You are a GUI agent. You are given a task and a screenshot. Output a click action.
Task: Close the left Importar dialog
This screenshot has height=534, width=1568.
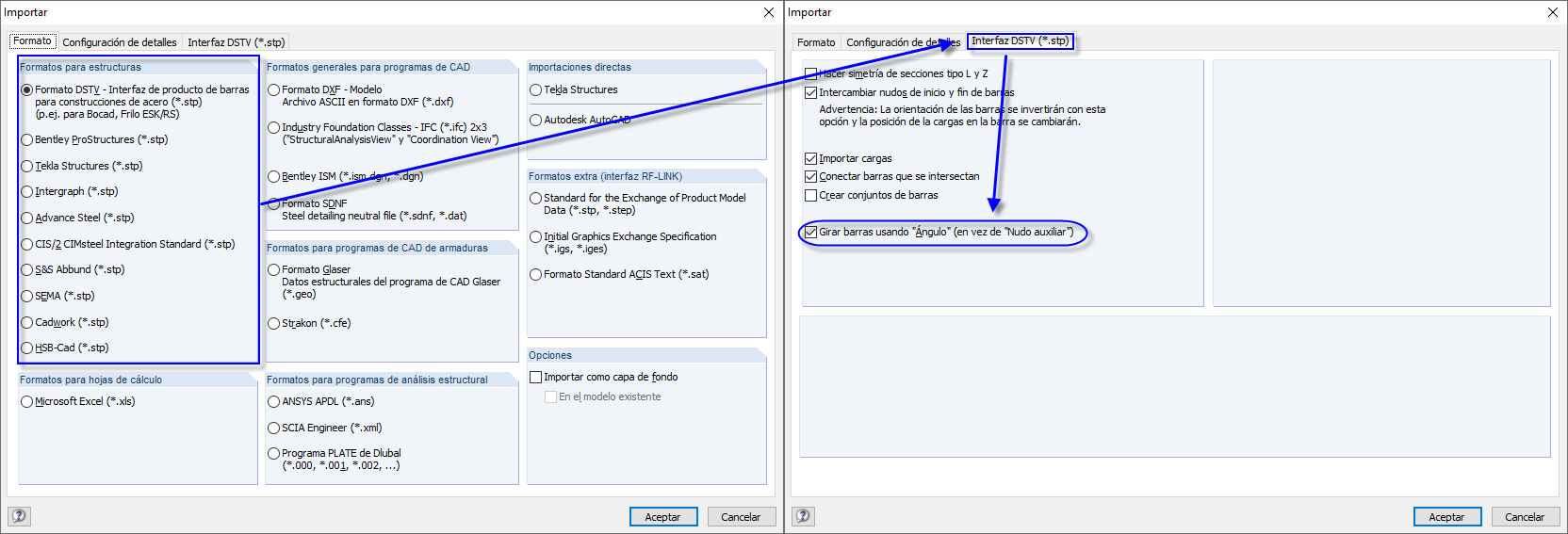[x=769, y=12]
